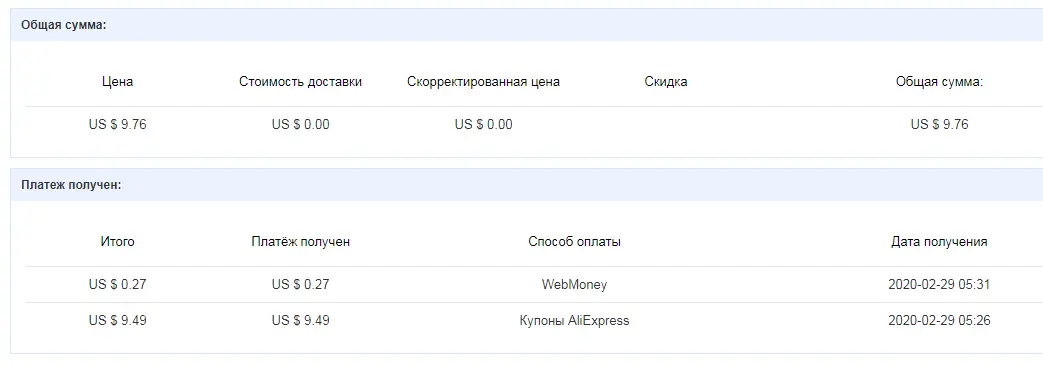Select the "Цена" column header
This screenshot has width=1043, height=372.
coord(117,82)
